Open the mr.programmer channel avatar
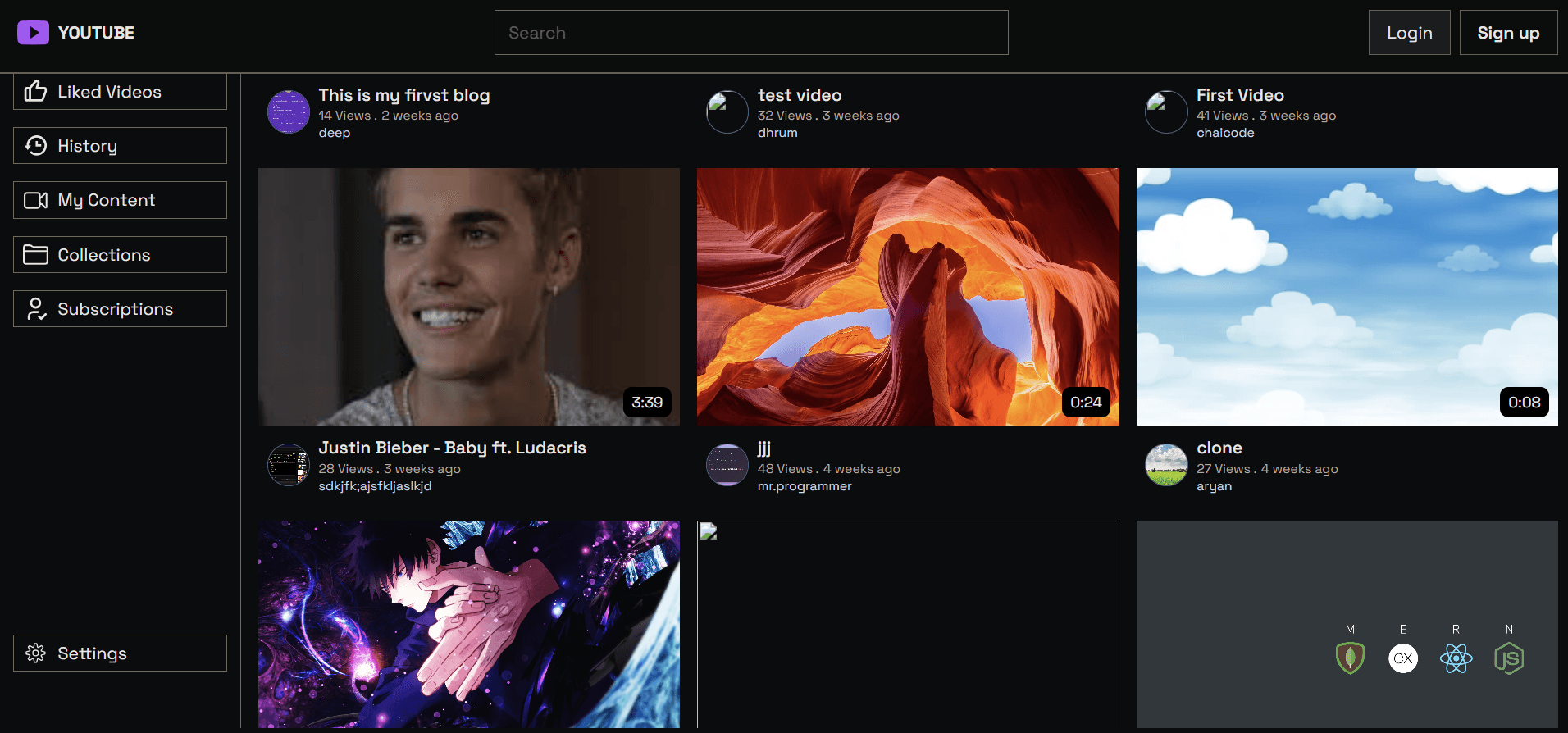 pyautogui.click(x=727, y=465)
